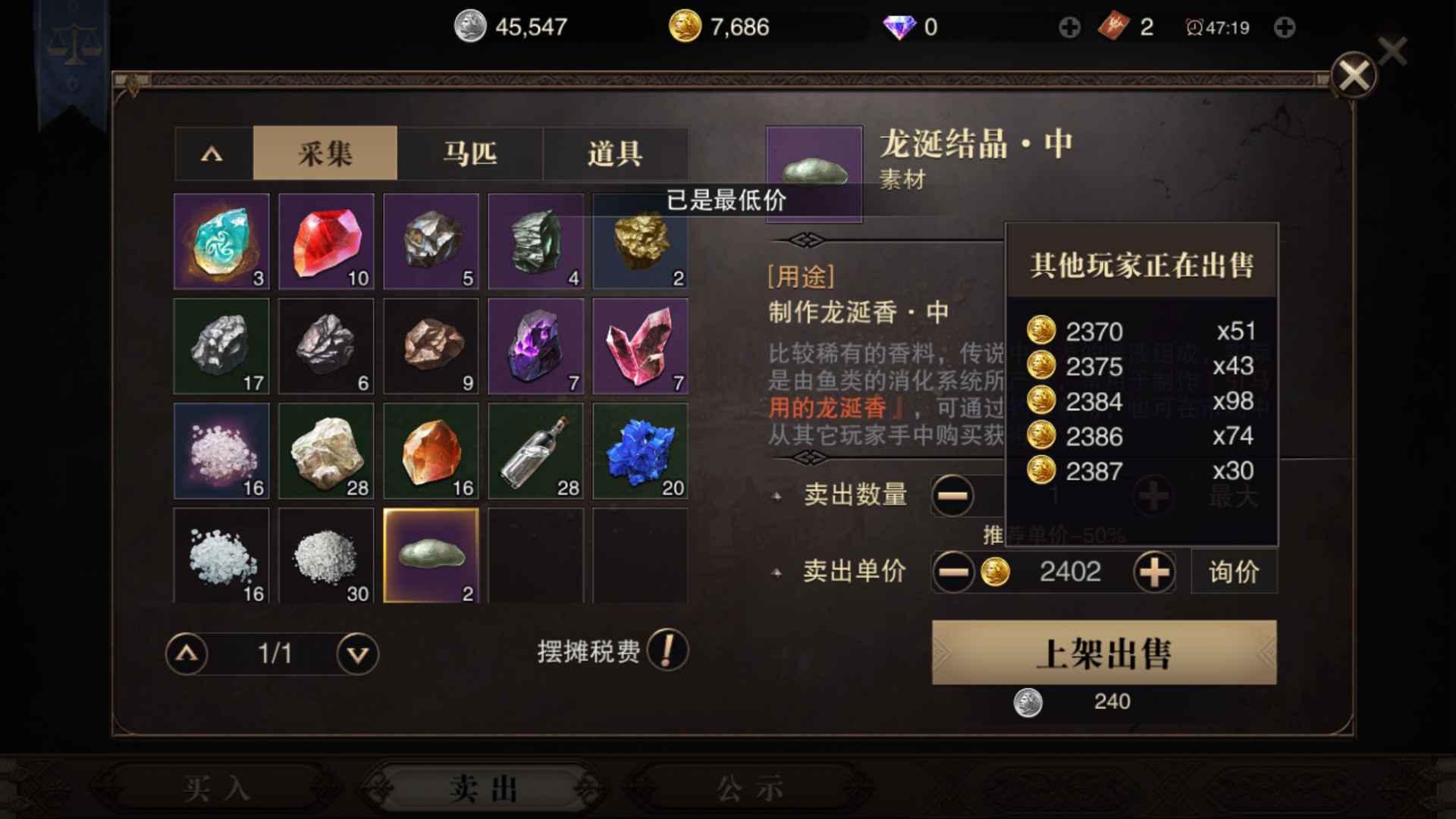The height and width of the screenshot is (819, 1456).
Task: Click the 询价 price inquiry button
Action: [1234, 572]
